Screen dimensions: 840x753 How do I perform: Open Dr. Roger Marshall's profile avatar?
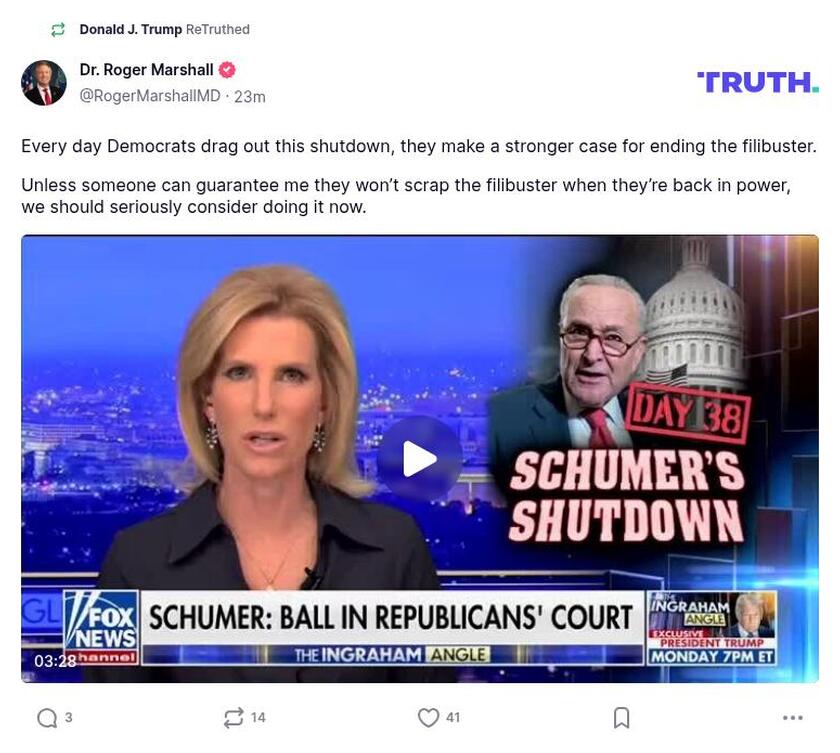point(44,83)
